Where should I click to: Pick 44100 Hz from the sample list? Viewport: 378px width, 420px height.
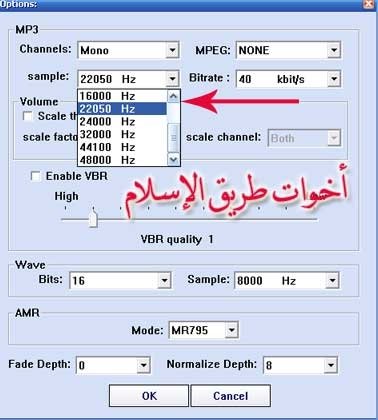pyautogui.click(x=122, y=147)
